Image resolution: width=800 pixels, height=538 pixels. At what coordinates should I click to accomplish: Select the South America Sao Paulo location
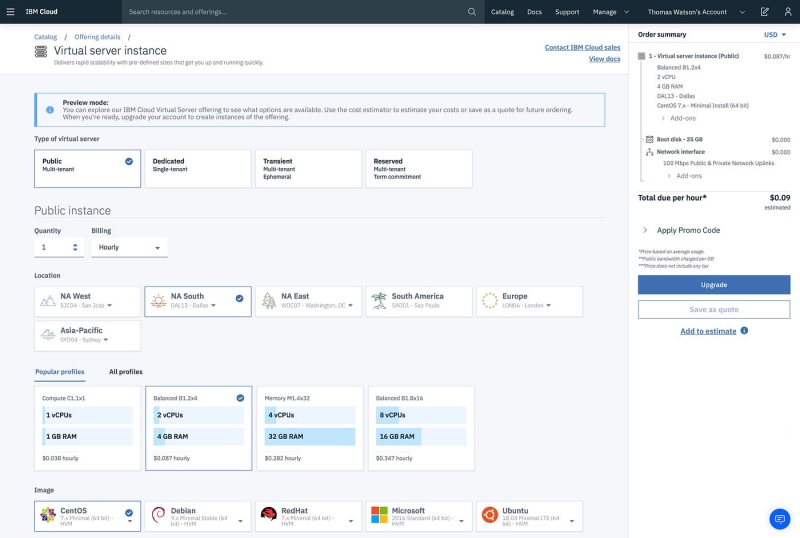coord(419,301)
